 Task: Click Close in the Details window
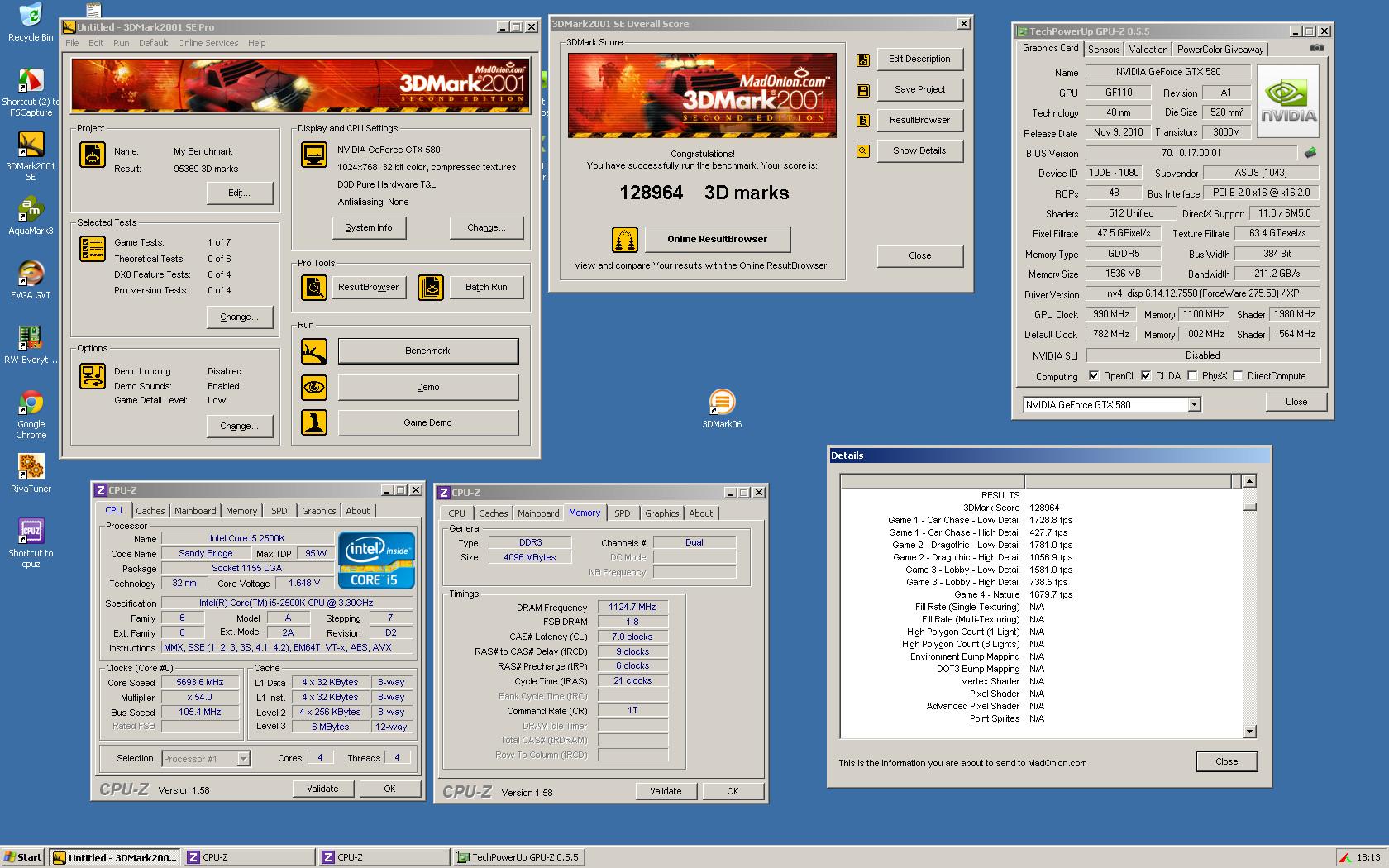point(1227,761)
